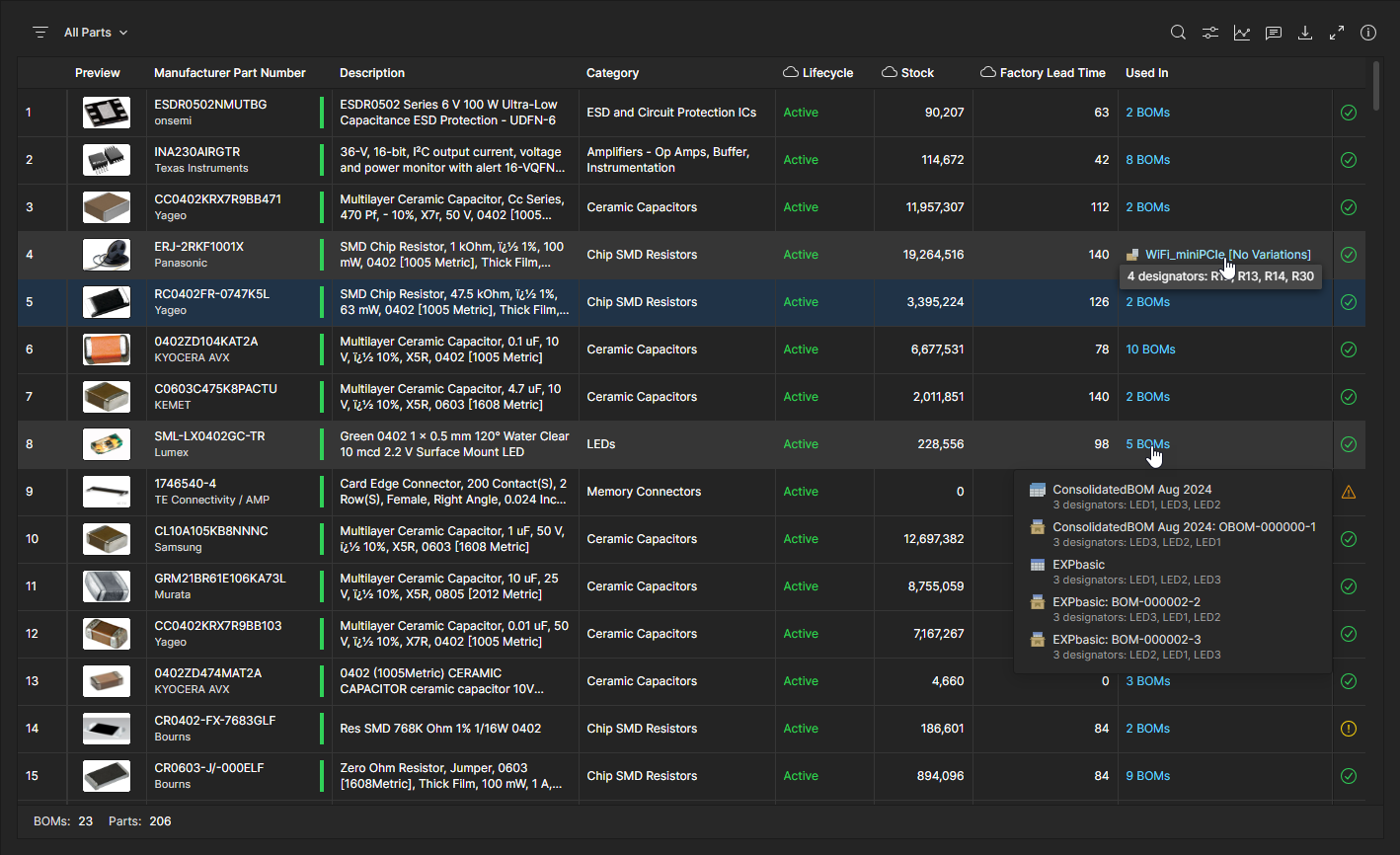The image size is (1400, 855).
Task: Open the WiFi_miniPCIe [No Variations] link
Action: click(1227, 255)
